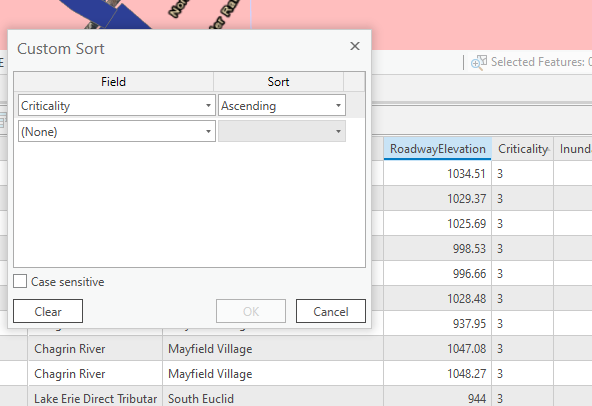Click the Lake Erie Direct Tributar cell

click(95, 397)
